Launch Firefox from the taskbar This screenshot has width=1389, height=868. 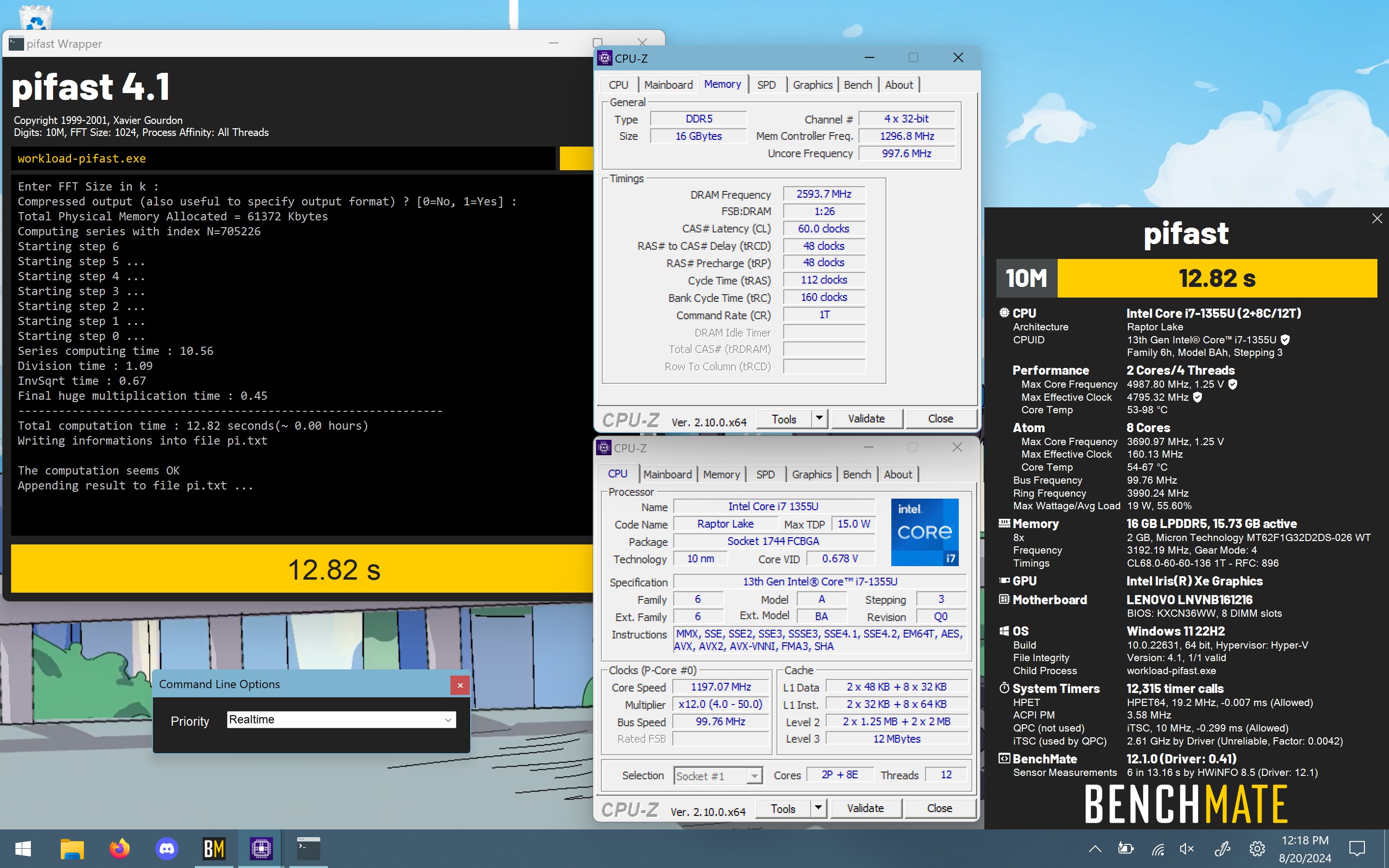tap(120, 849)
